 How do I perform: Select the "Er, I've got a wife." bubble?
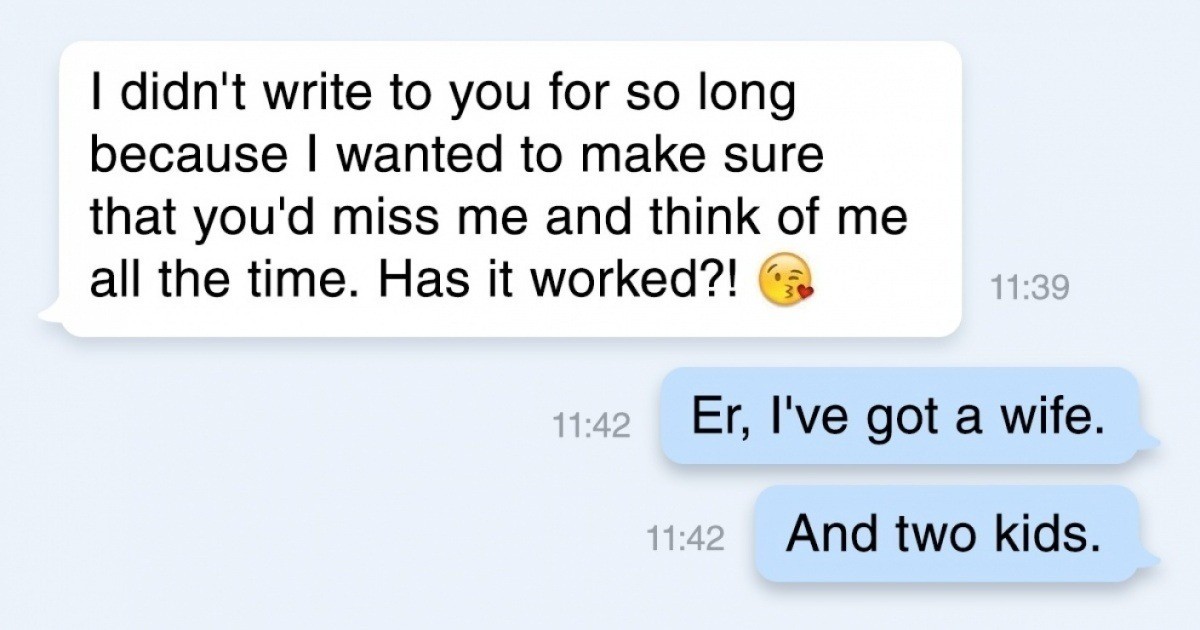point(899,415)
